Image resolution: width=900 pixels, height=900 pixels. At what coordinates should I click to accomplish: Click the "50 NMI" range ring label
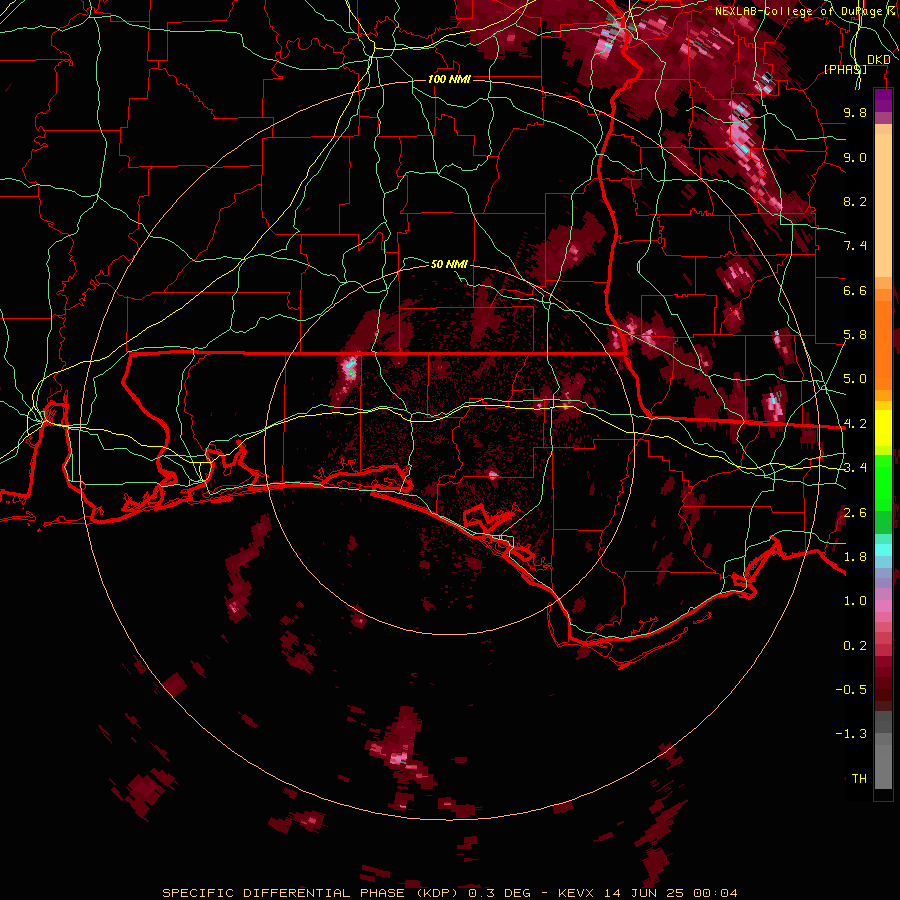[449, 264]
